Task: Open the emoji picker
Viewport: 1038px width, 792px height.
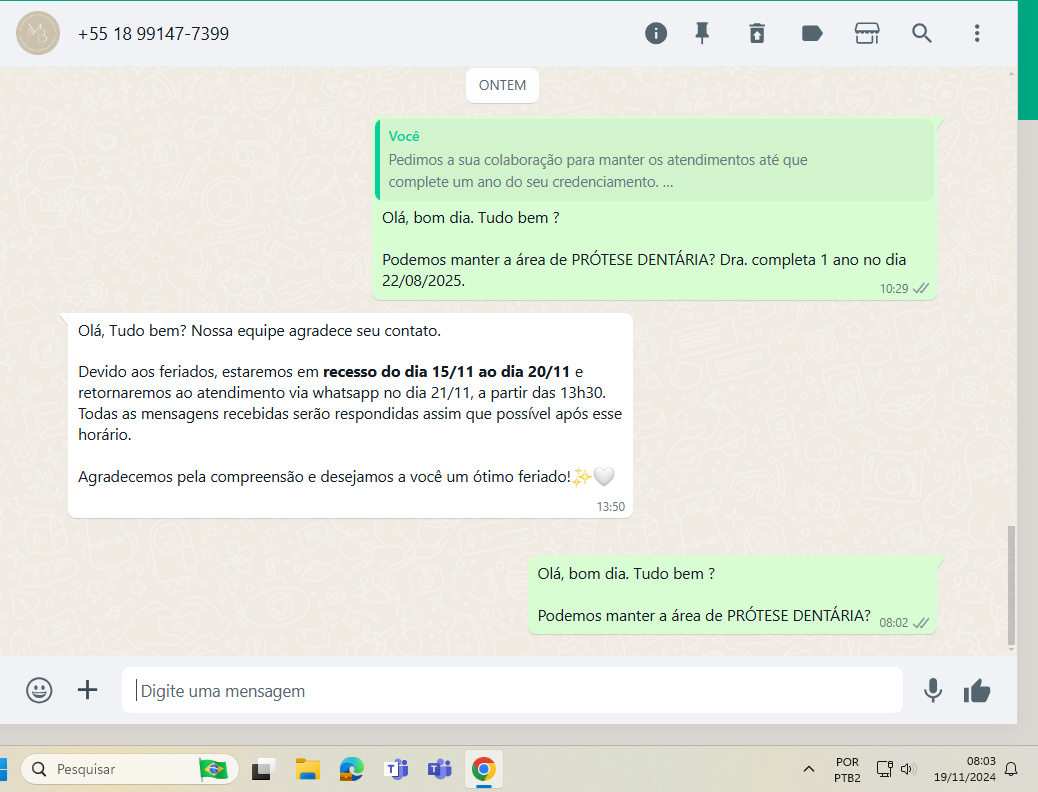Action: (x=39, y=690)
